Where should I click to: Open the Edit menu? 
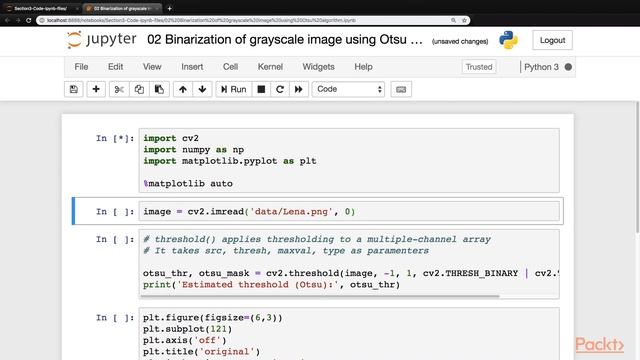point(116,67)
